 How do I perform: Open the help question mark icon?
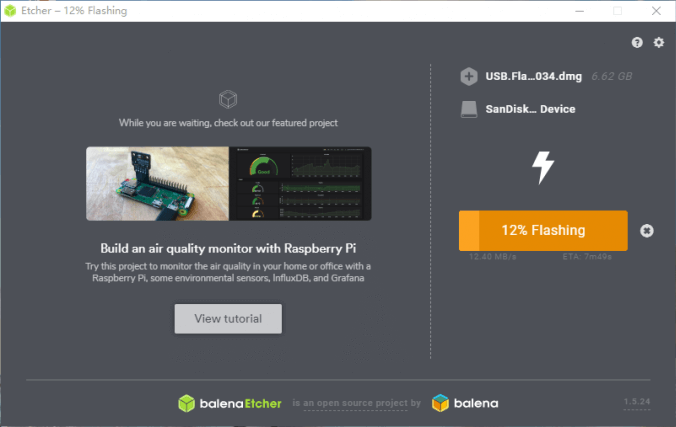click(637, 42)
